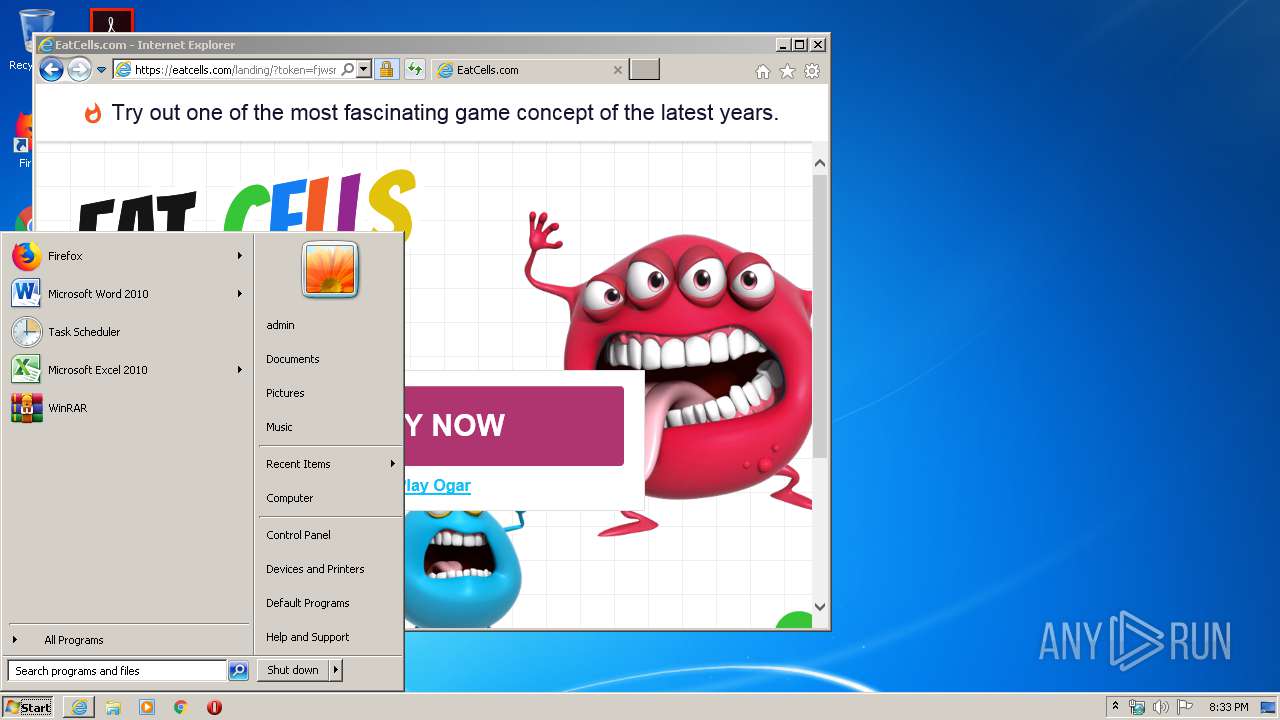Open the Tools gear icon

tap(812, 71)
